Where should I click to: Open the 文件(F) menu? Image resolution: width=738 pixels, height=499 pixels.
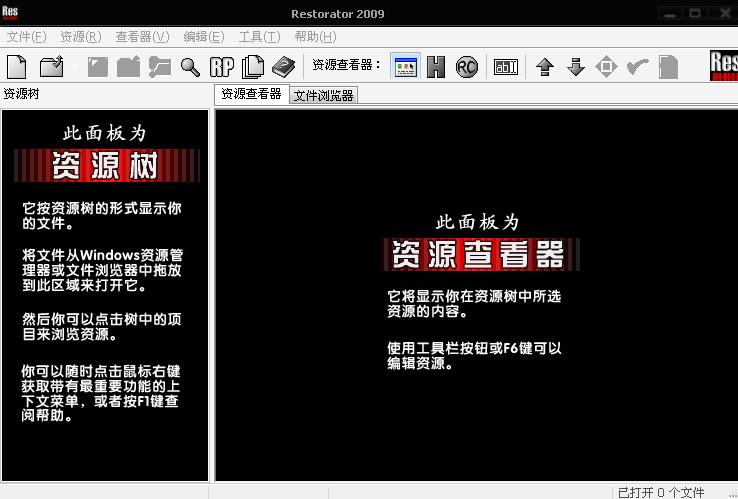tap(26, 37)
